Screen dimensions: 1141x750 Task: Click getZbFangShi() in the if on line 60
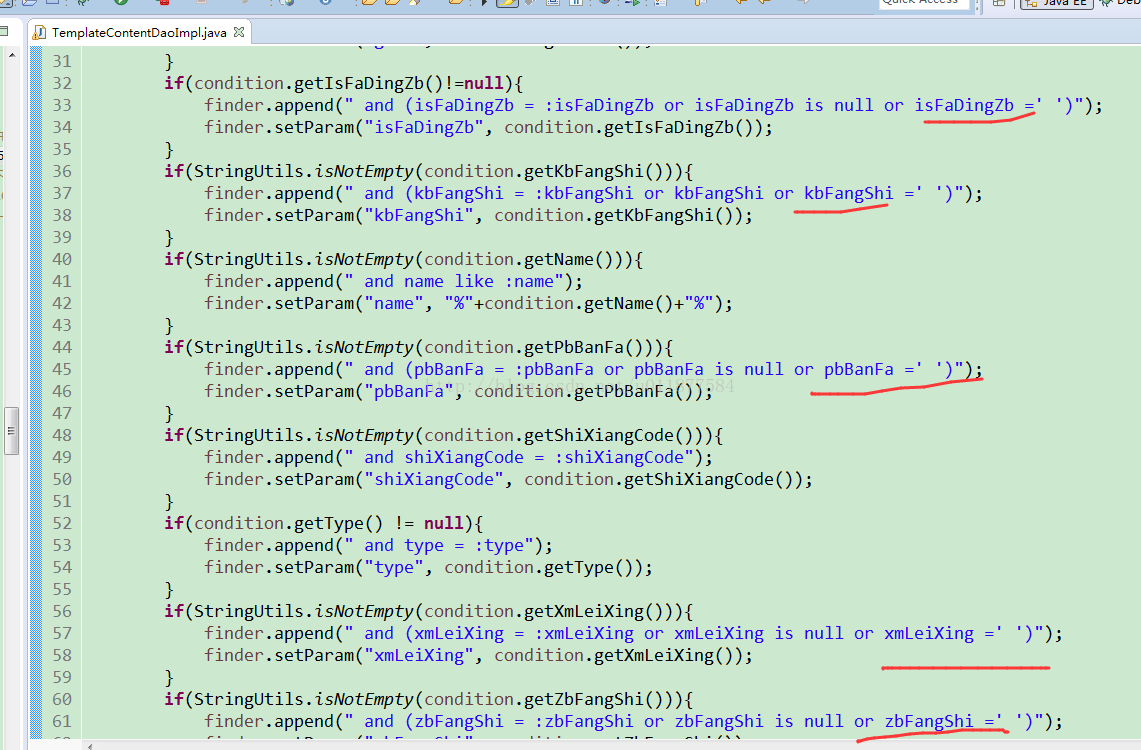[x=593, y=699]
